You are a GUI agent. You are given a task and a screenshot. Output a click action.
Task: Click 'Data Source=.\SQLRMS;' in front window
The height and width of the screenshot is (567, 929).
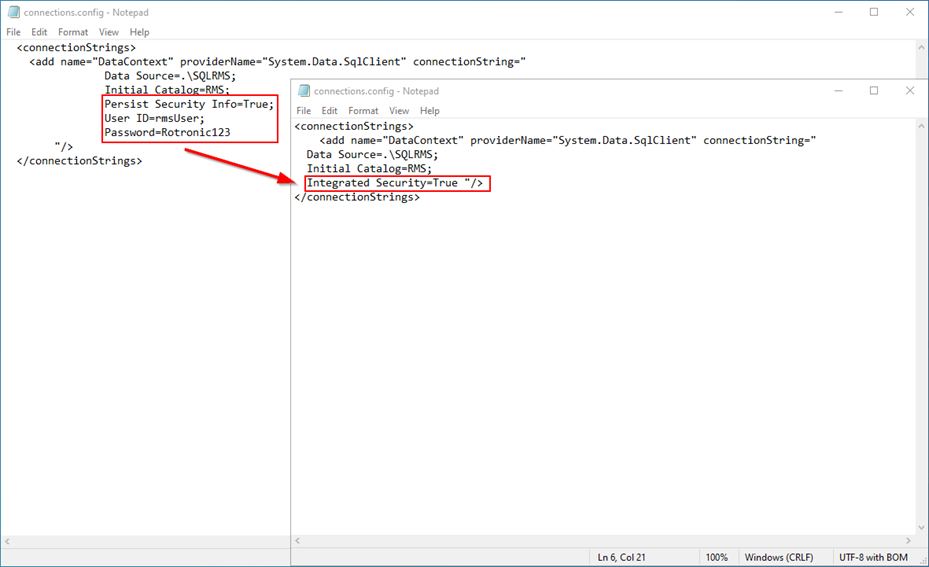pyautogui.click(x=372, y=155)
